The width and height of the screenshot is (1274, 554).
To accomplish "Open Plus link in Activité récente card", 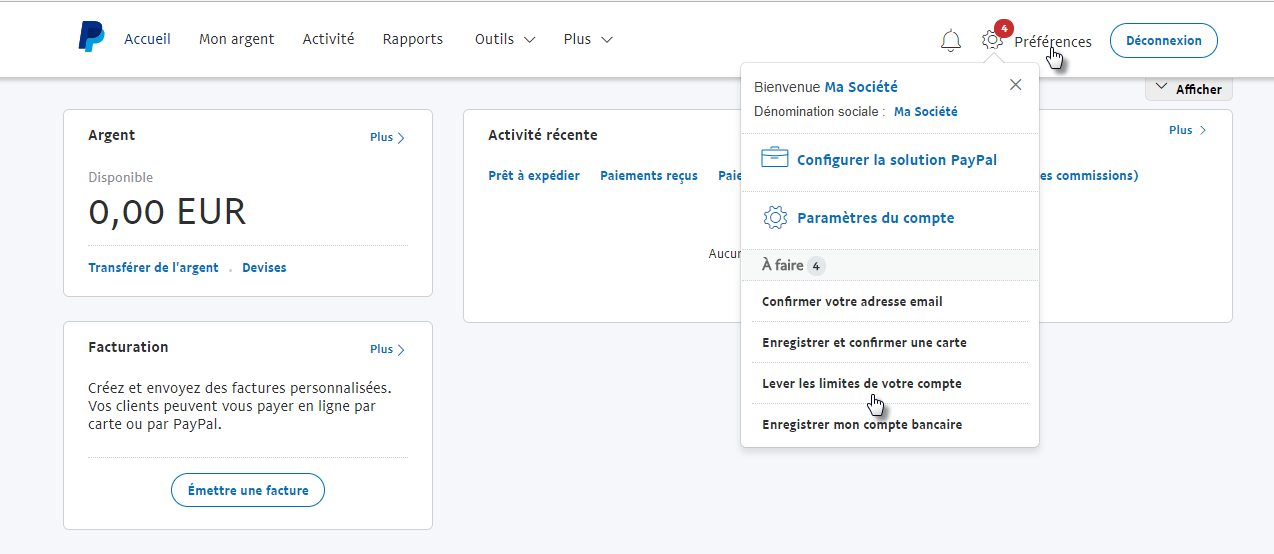I will [x=1188, y=130].
